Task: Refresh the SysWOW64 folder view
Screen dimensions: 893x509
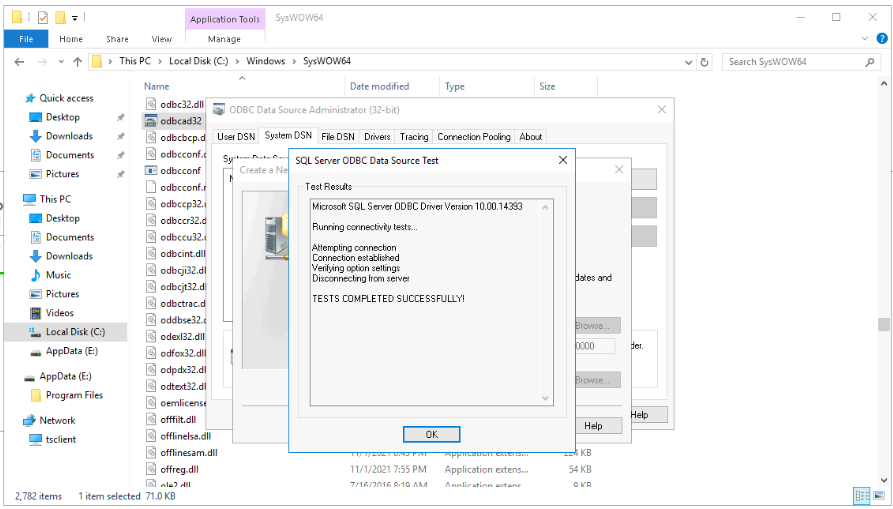Action: pos(704,62)
